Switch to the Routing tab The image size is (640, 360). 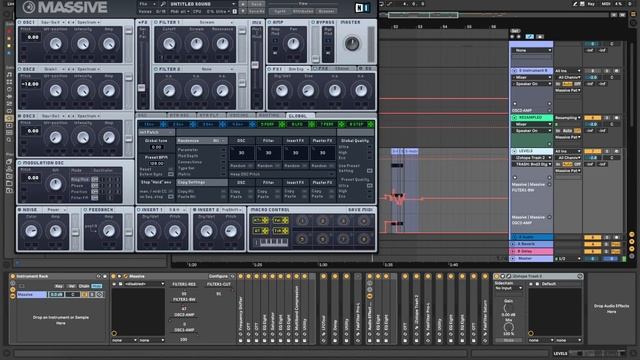[x=269, y=116]
